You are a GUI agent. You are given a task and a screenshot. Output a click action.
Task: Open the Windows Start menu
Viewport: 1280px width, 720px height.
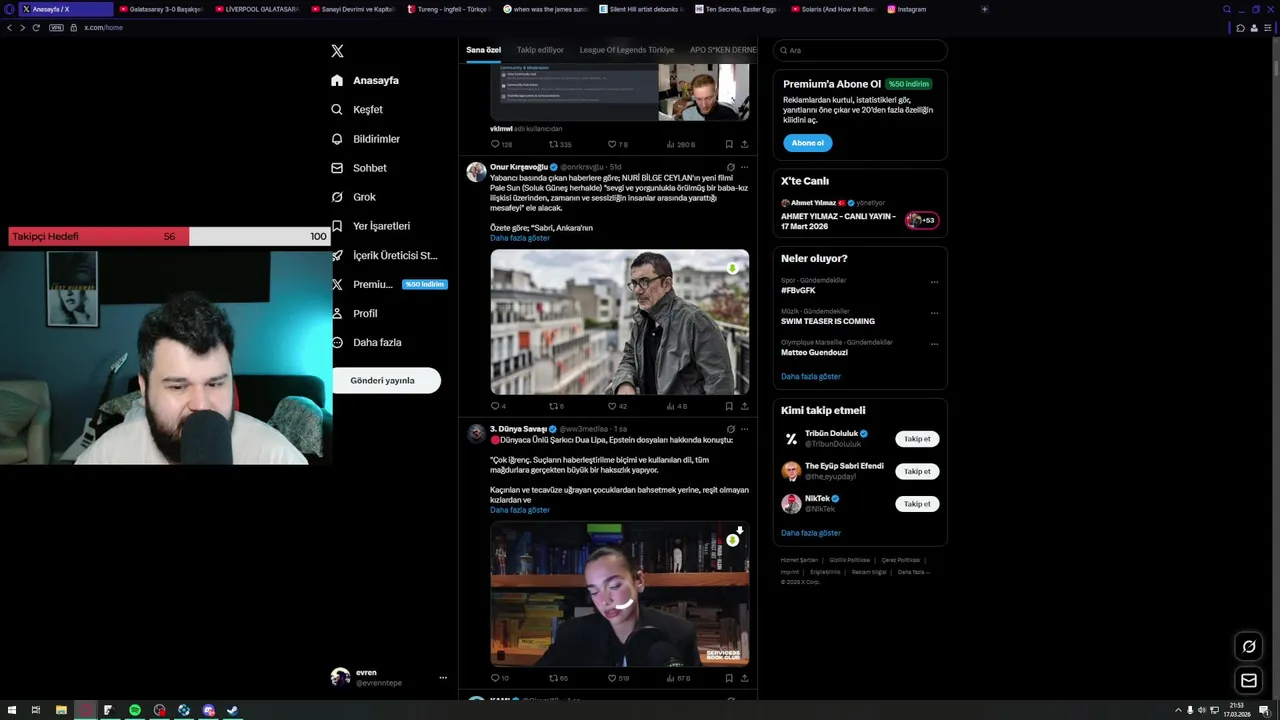[x=11, y=710]
